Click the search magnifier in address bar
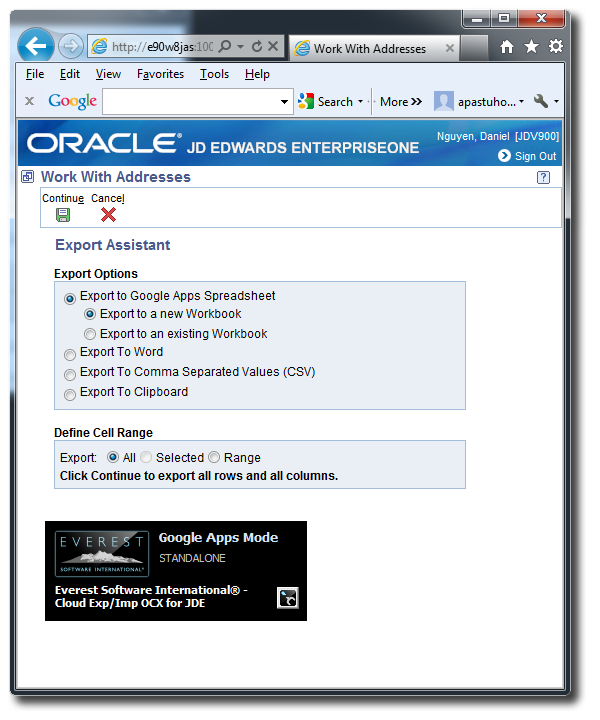 coord(224,46)
